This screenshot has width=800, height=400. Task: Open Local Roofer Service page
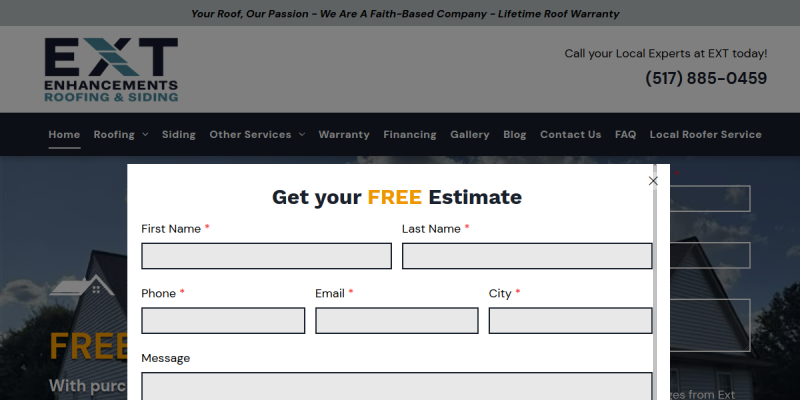point(706,135)
